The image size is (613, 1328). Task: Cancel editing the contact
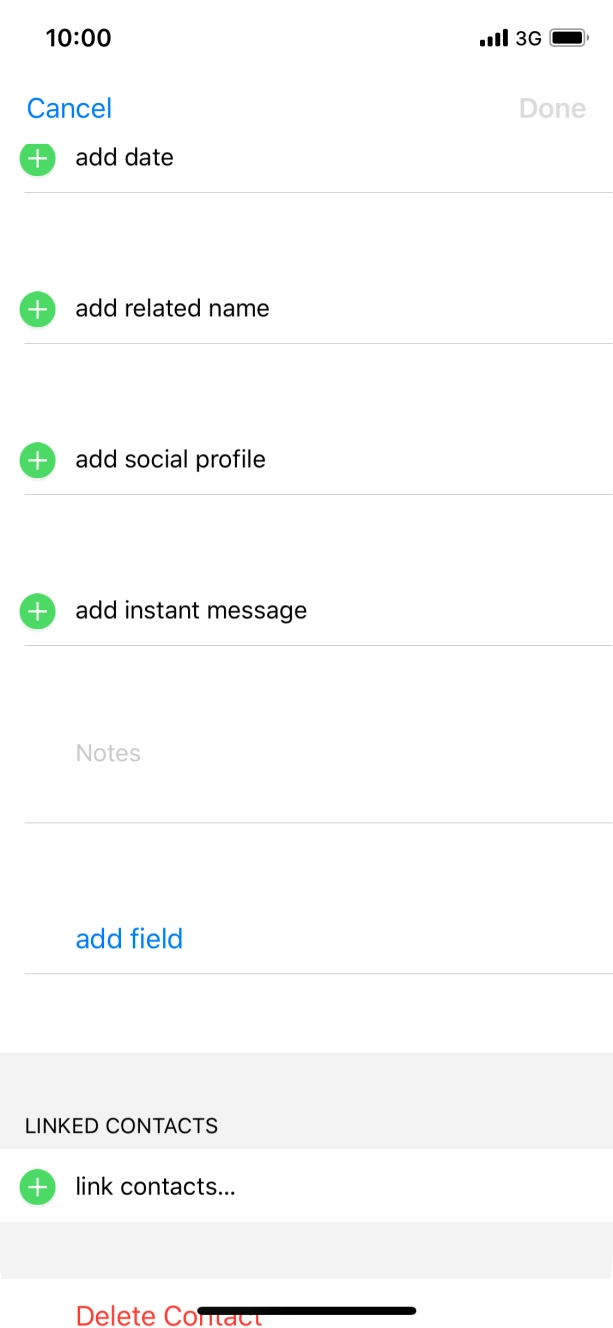point(68,108)
